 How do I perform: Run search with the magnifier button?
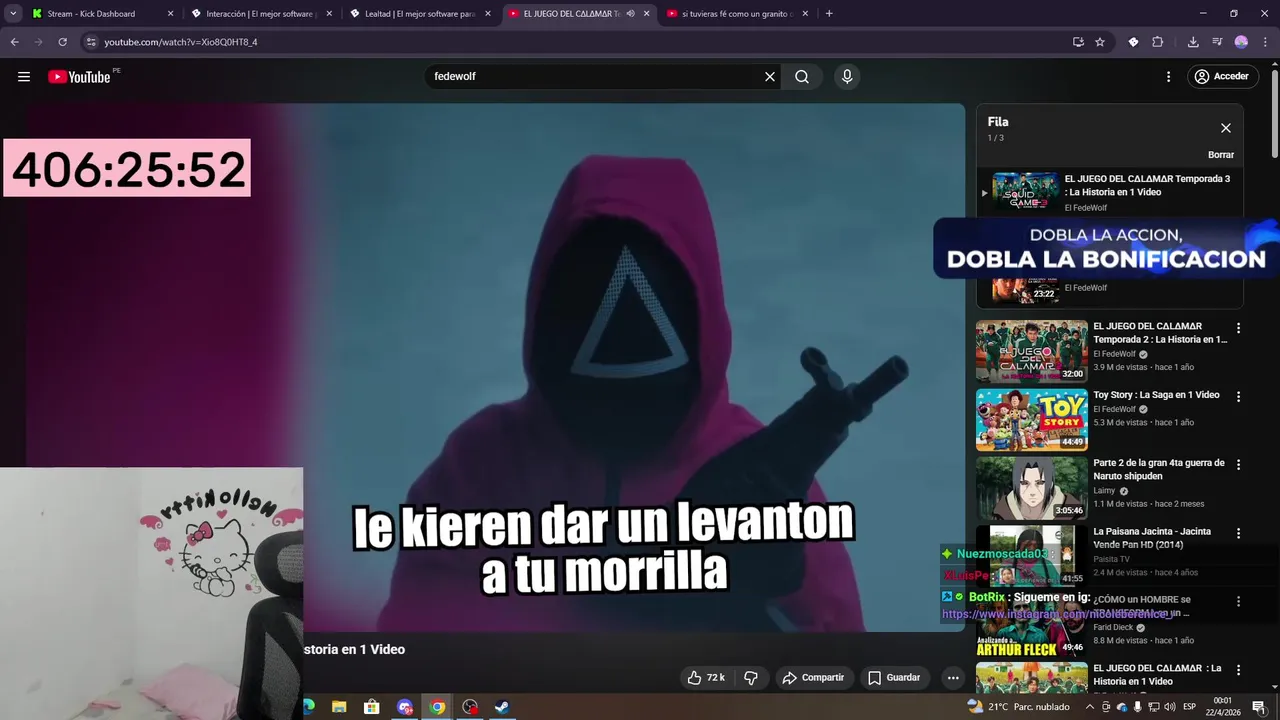(x=802, y=77)
